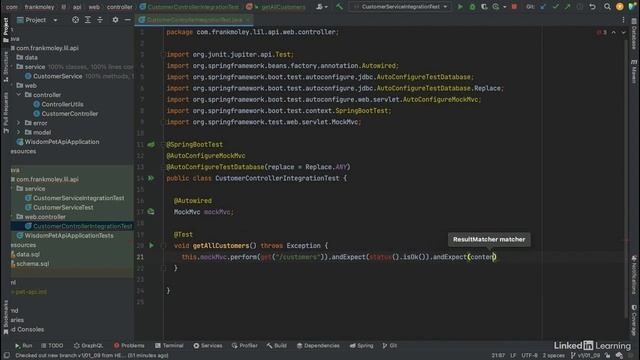Viewport: 640px width, 360px height.
Task: Select CustomerServiceTest in the project tree
Action: (59, 207)
